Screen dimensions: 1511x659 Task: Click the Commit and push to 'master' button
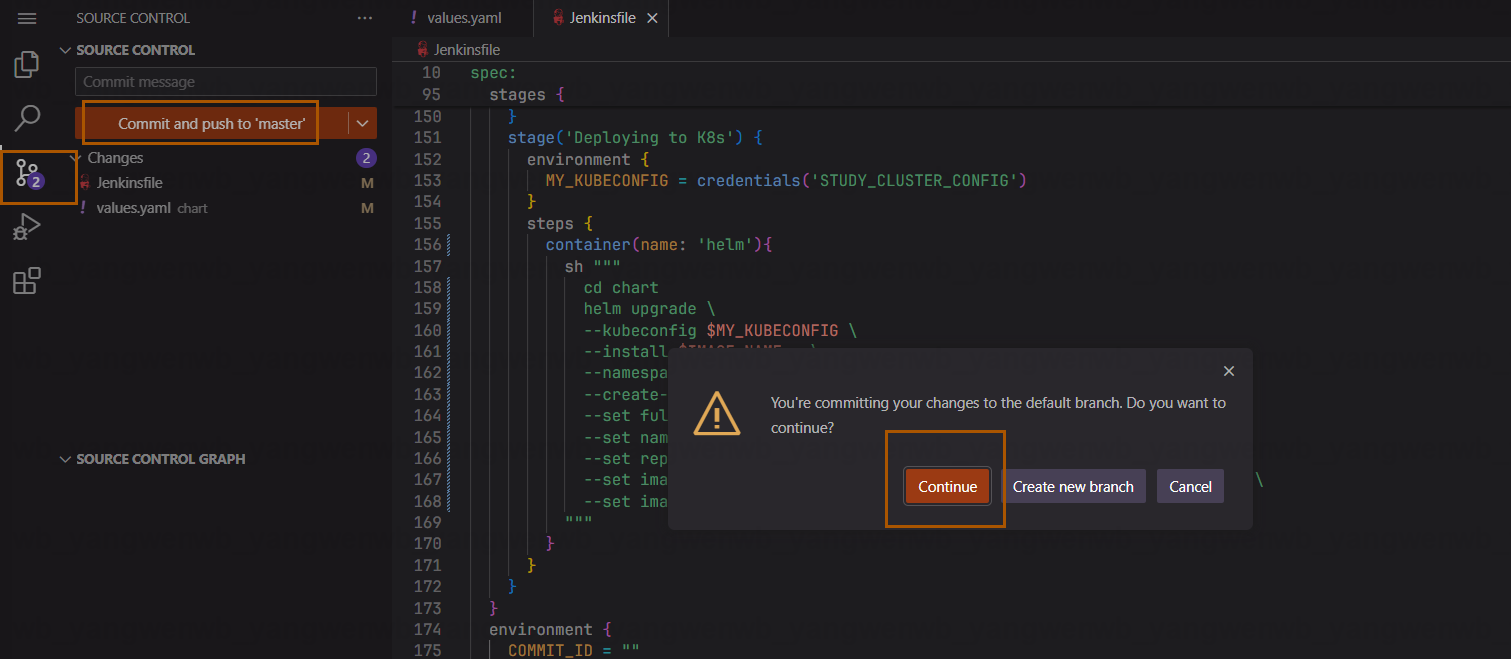tap(211, 123)
